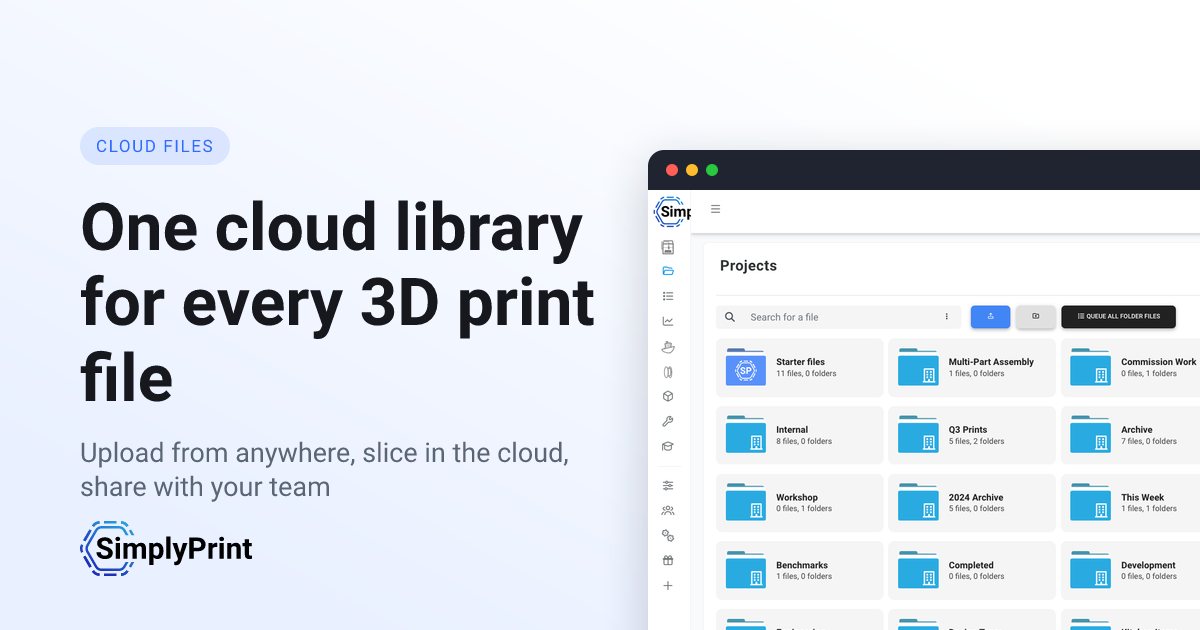Open the printers dashboard sidebar icon
The width and height of the screenshot is (1200, 630).
pos(668,247)
